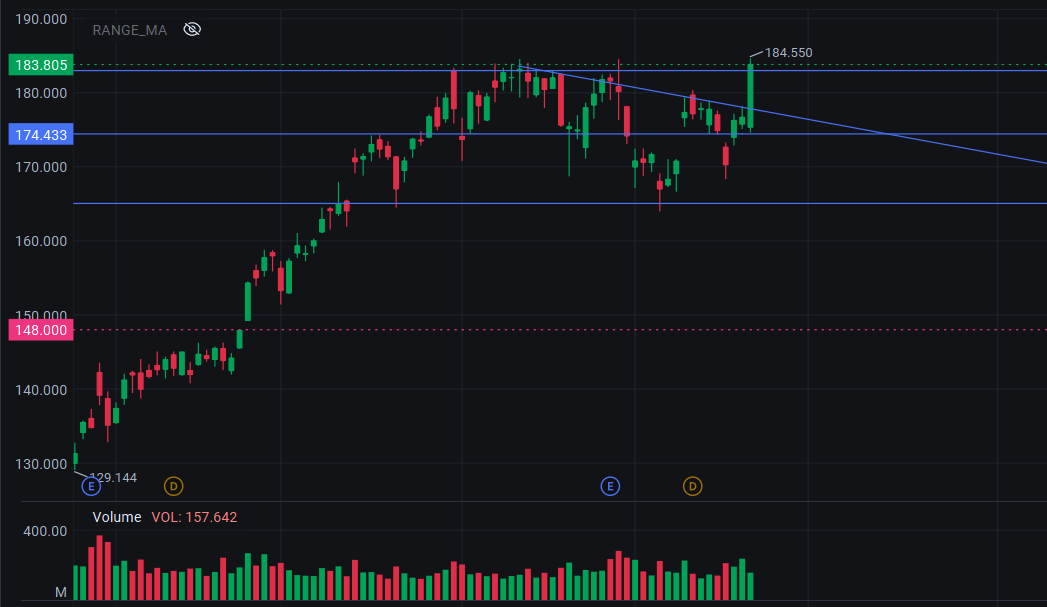The width and height of the screenshot is (1047, 607).
Task: Toggle RANGE_MA indicator visibility eye icon
Action: 192,29
